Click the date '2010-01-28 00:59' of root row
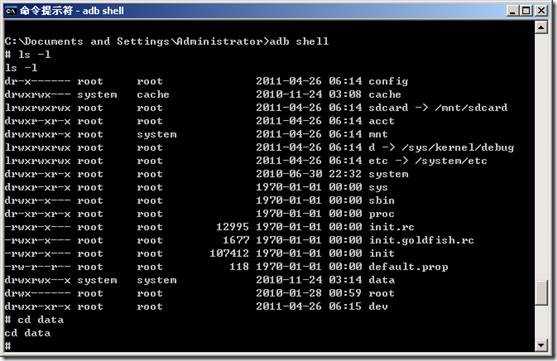Viewport: 557px width, 361px height. tap(309, 293)
